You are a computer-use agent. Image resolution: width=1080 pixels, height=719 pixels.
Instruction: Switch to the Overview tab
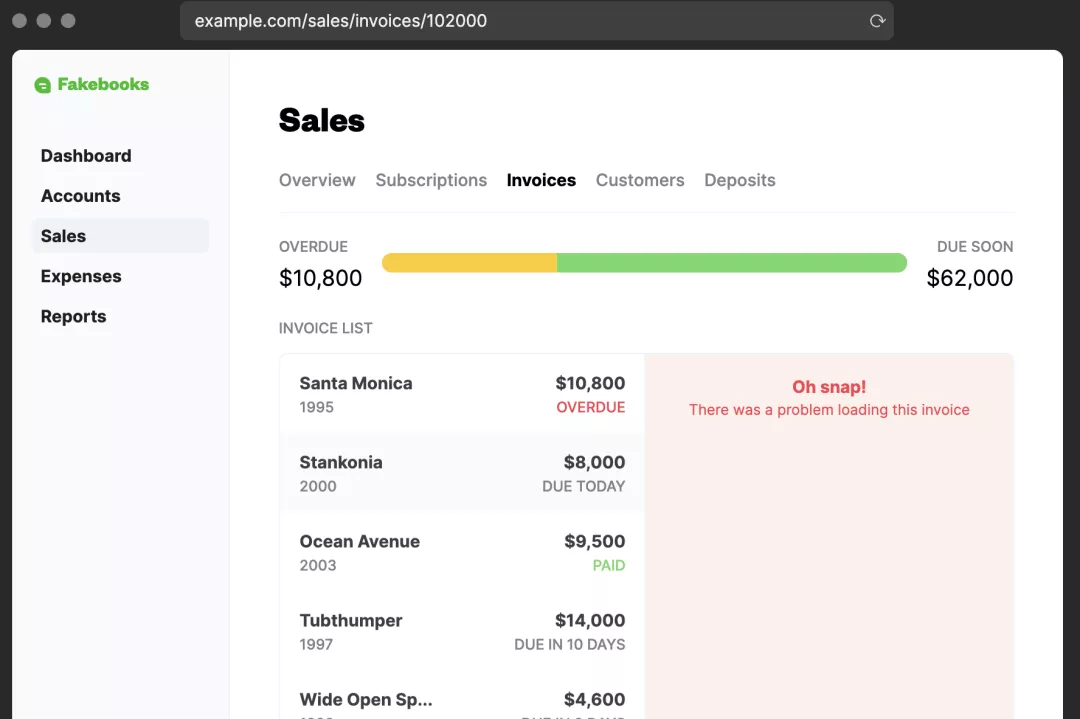(317, 180)
